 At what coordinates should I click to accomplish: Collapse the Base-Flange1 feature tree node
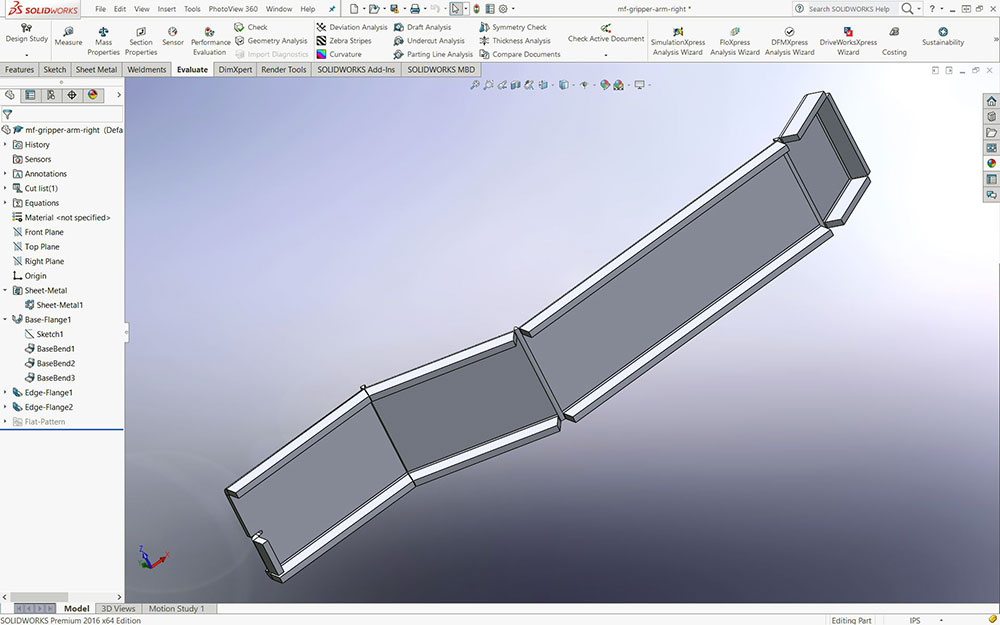click(x=5, y=320)
